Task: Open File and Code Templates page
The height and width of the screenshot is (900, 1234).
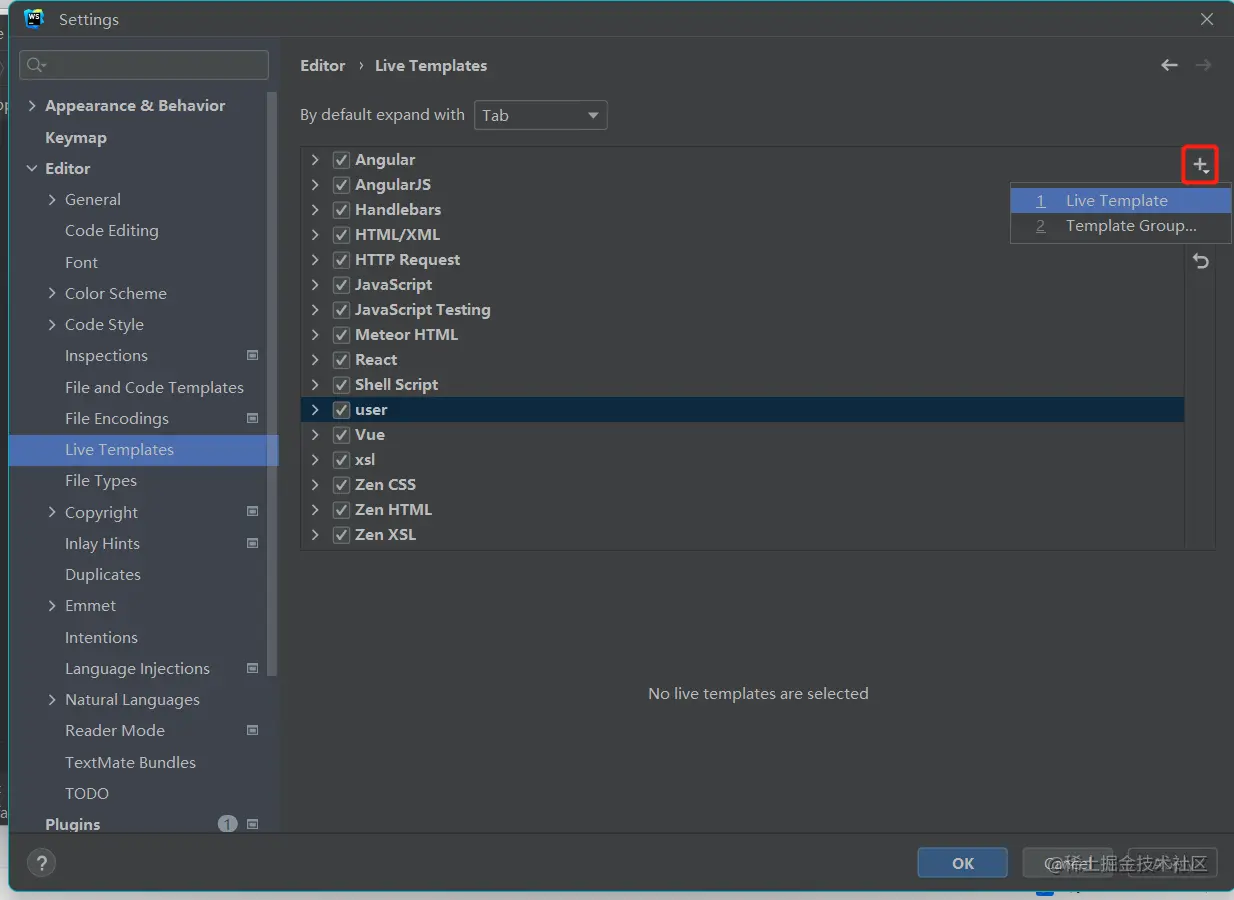Action: pyautogui.click(x=154, y=387)
